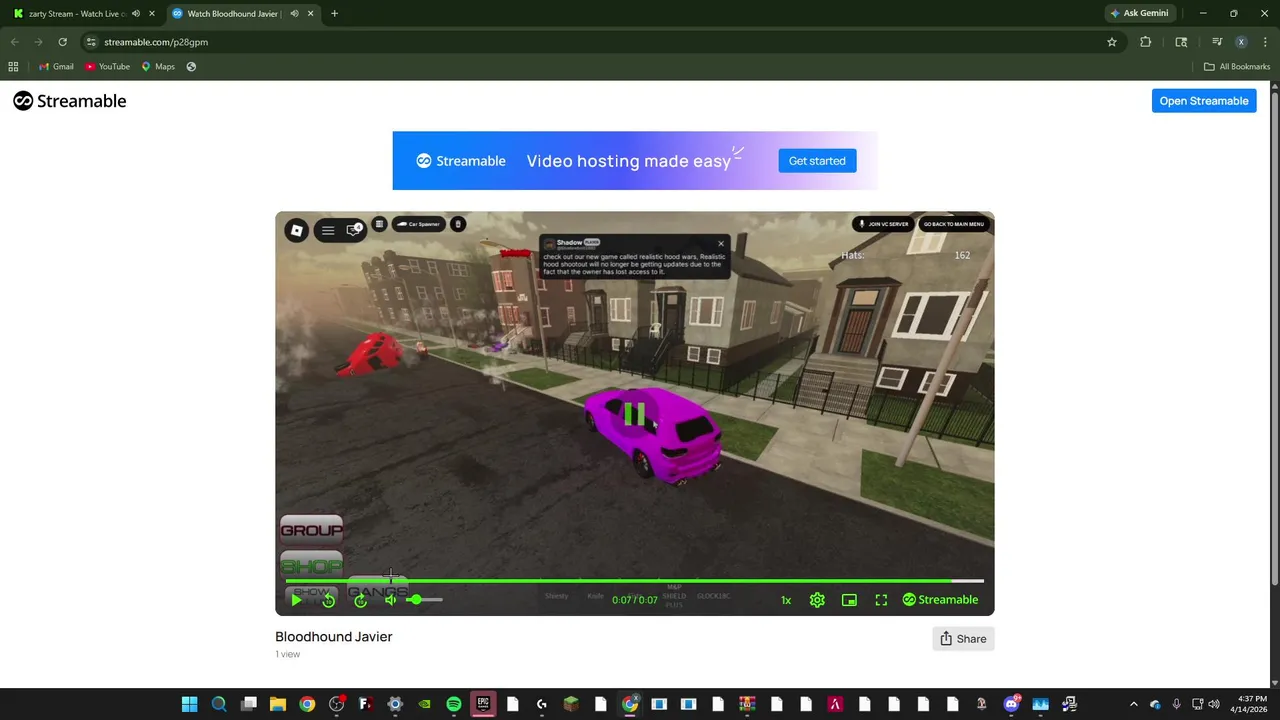The image size is (1280, 720).
Task: Open the NVIDIA app in taskbar
Action: point(424,704)
